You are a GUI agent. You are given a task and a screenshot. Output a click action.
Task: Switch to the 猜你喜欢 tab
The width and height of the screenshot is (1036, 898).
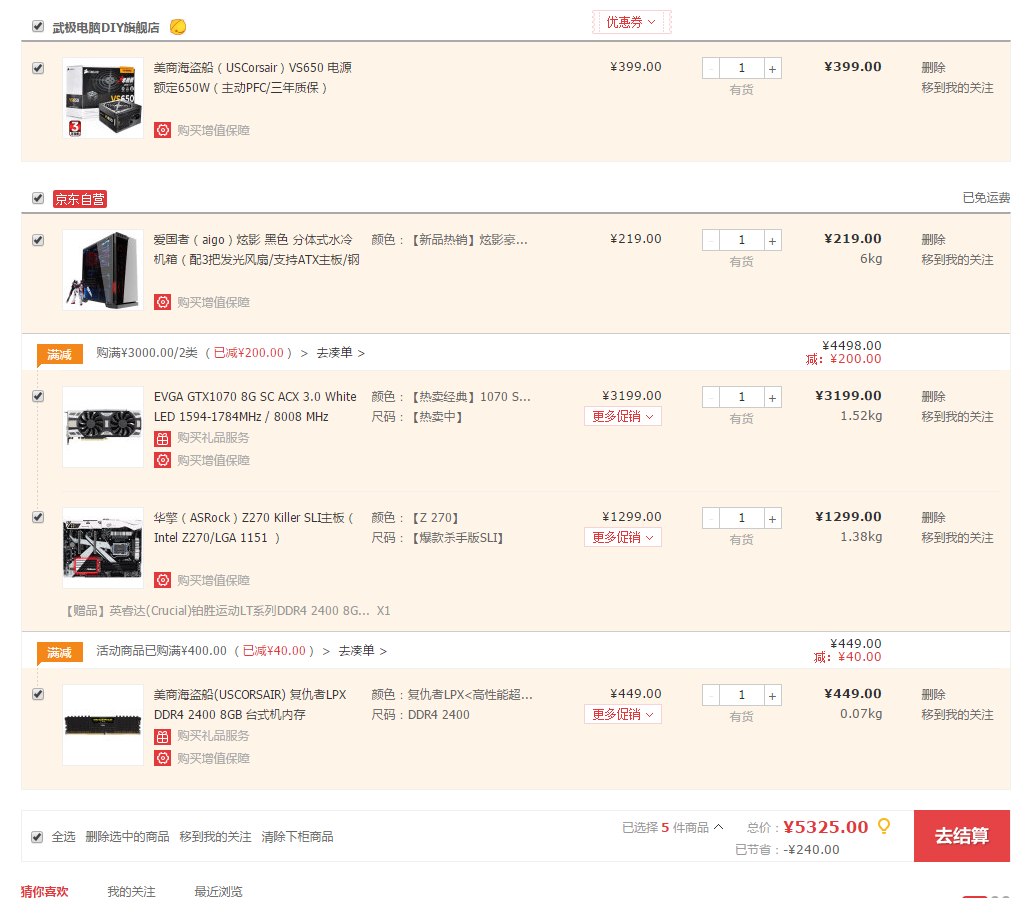tap(44, 891)
